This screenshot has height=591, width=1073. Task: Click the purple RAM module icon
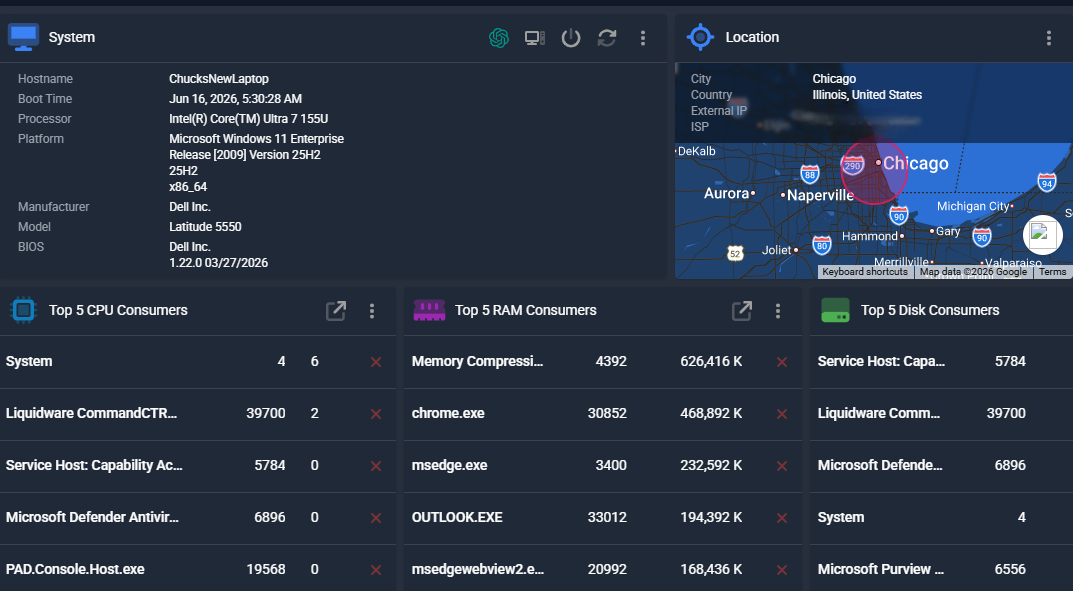pos(429,311)
